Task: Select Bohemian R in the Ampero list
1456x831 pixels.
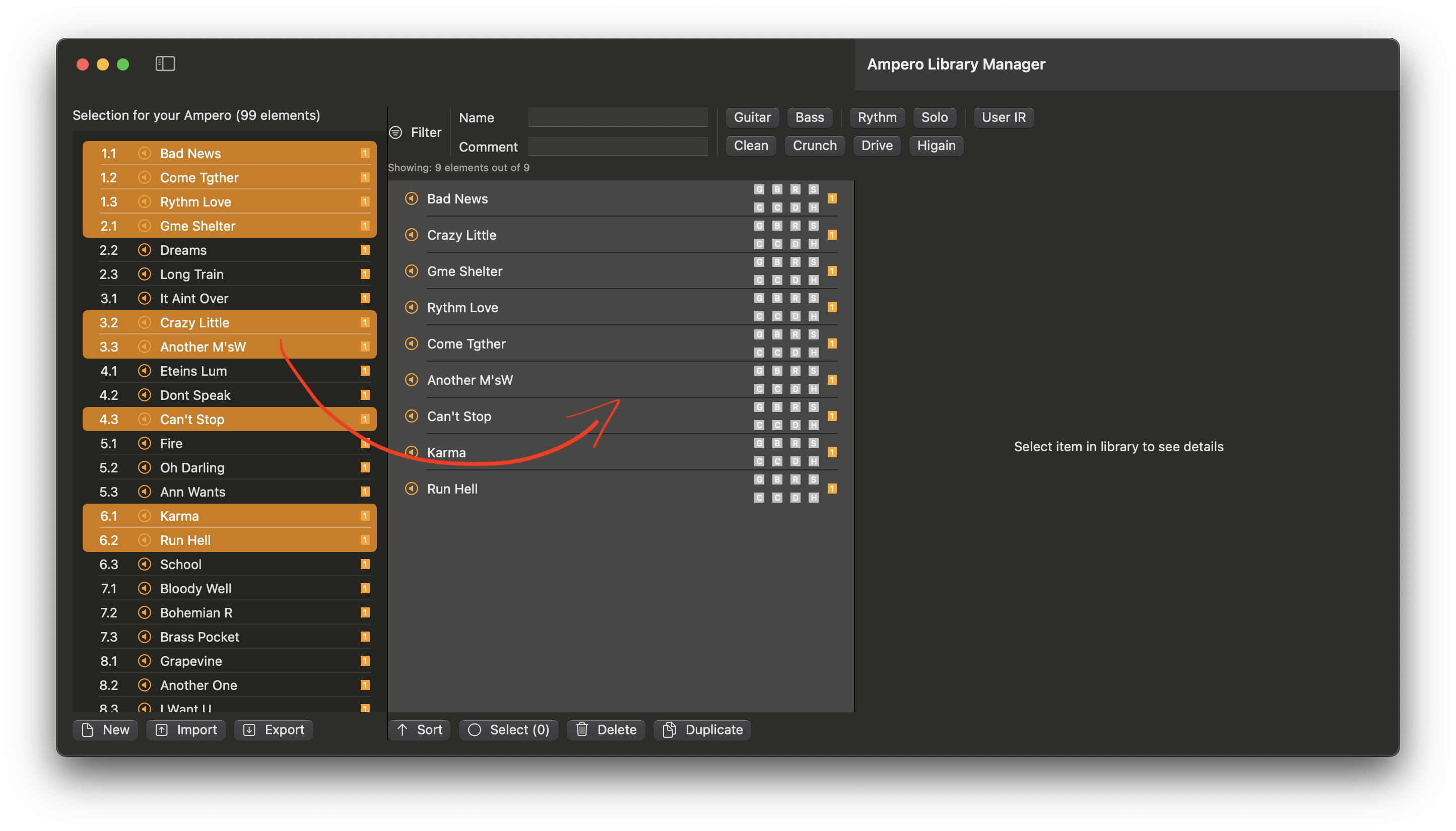Action: pos(196,612)
